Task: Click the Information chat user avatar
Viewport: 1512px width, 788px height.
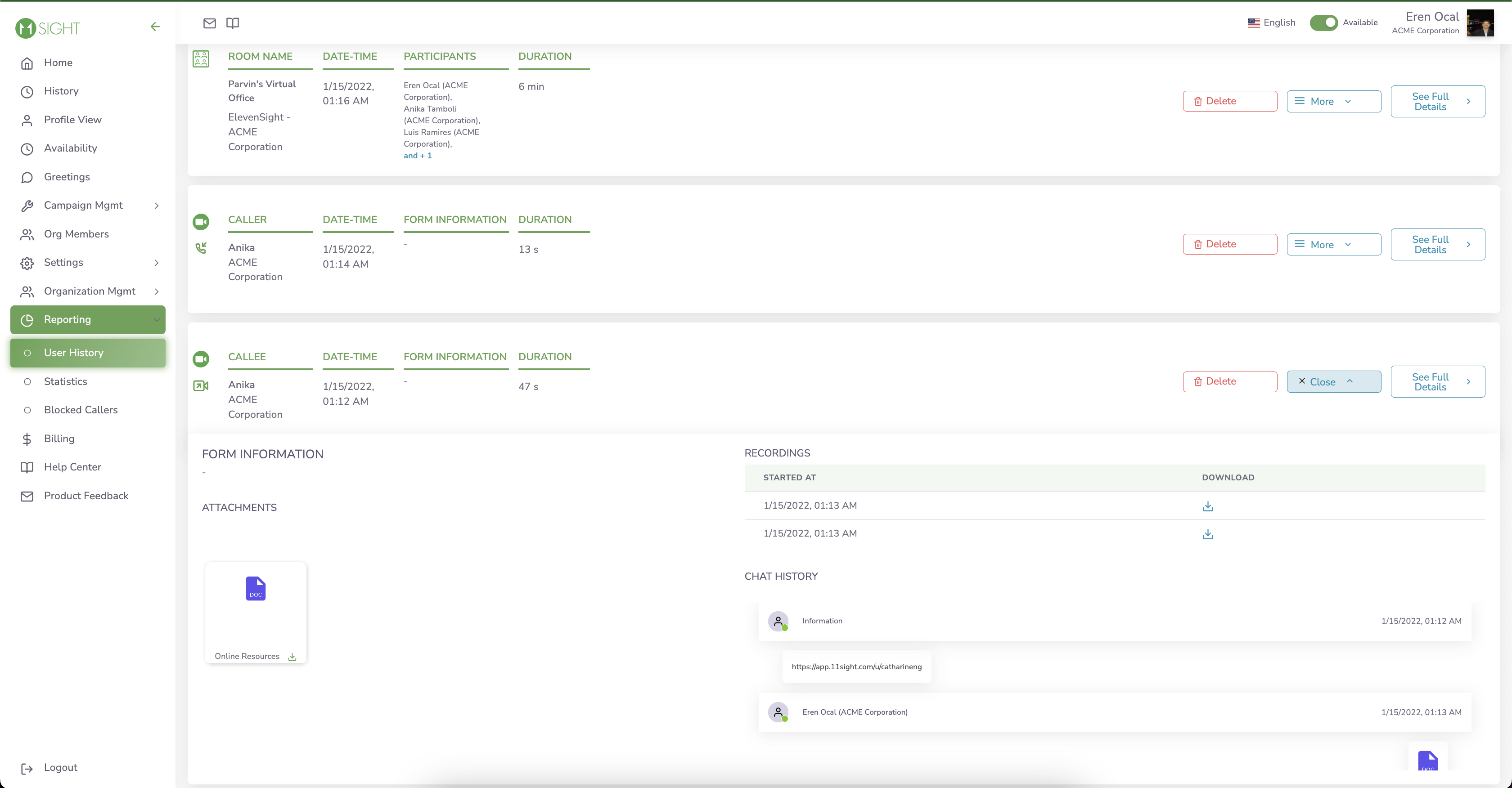Action: (778, 621)
